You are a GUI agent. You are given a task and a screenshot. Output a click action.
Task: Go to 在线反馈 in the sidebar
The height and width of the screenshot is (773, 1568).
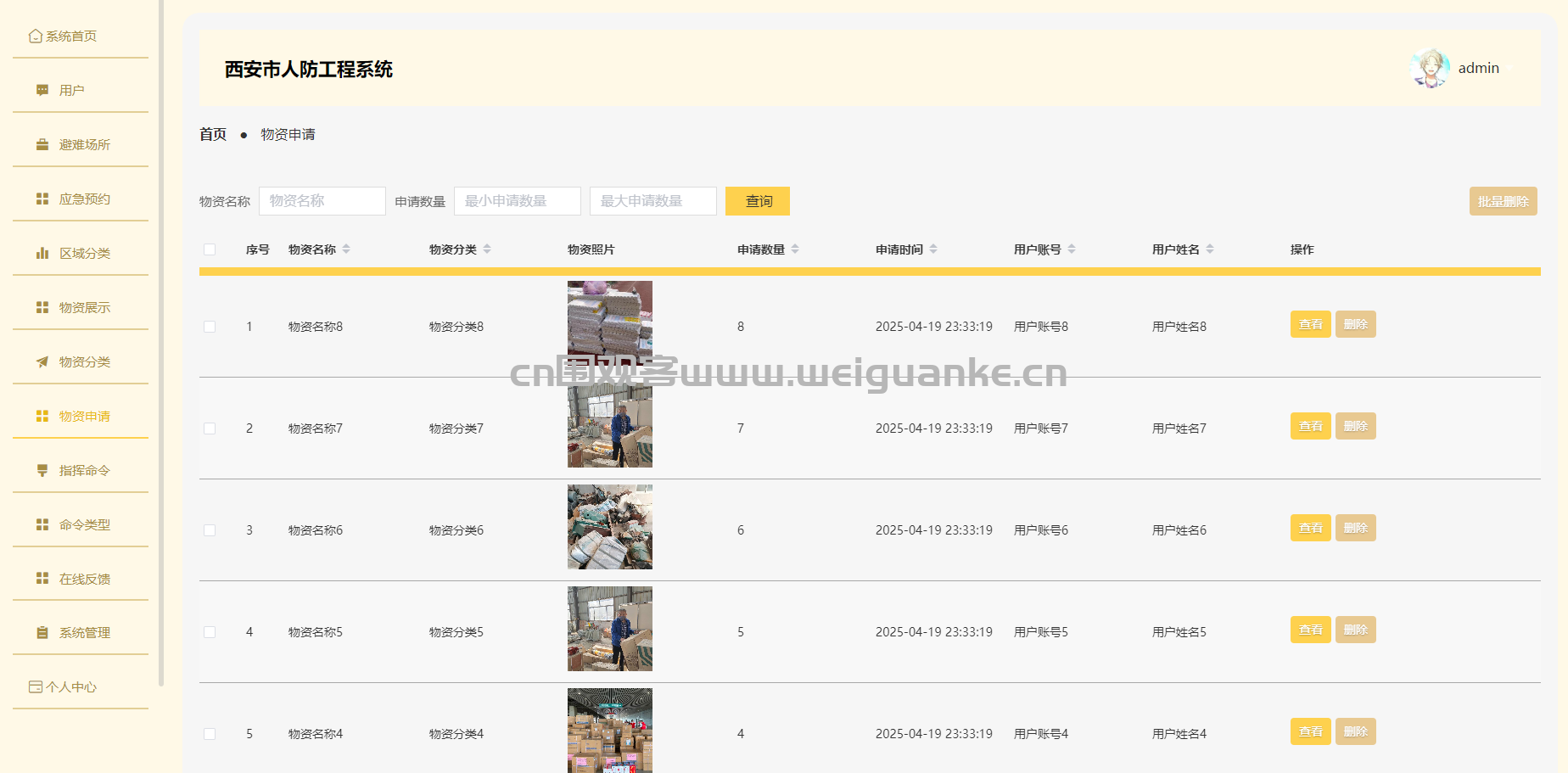(84, 580)
